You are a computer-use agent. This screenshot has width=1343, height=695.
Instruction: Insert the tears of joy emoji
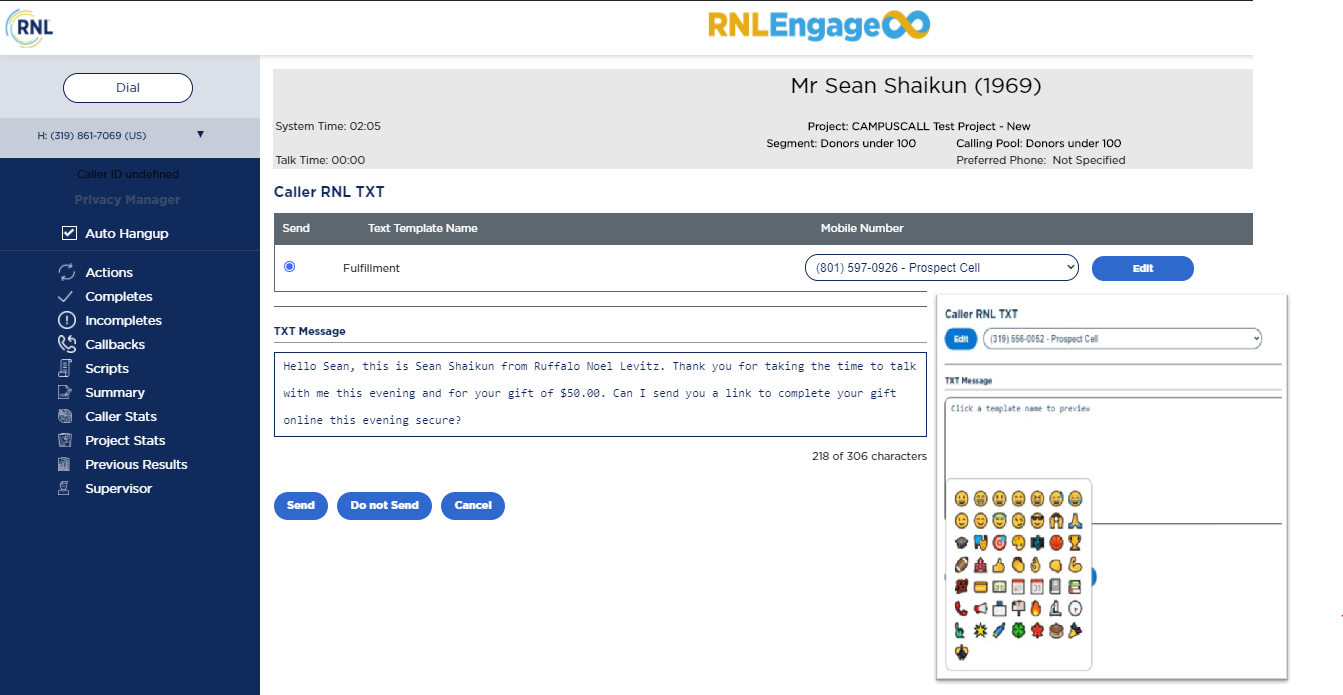coord(1075,499)
